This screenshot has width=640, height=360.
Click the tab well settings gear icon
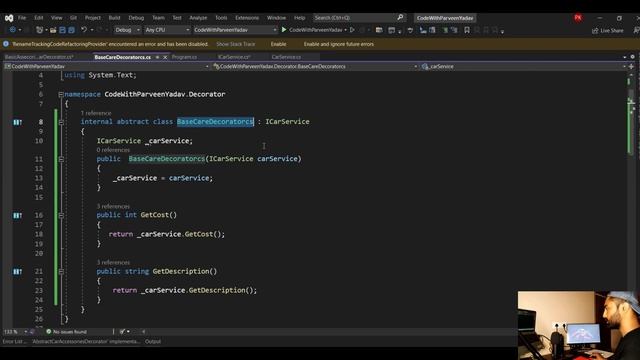click(x=633, y=57)
